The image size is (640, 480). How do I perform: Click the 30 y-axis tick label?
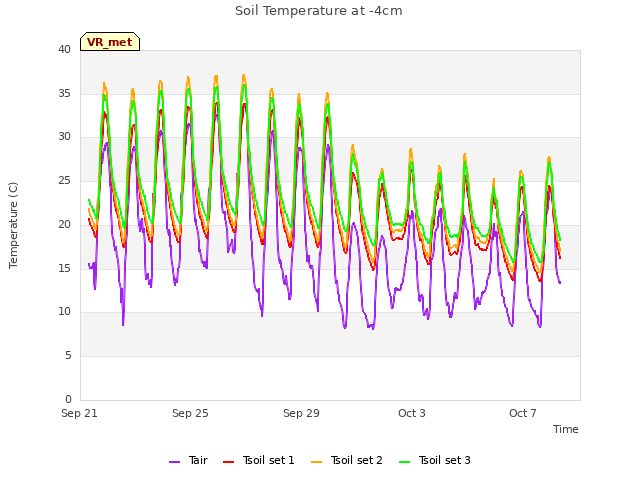pyautogui.click(x=64, y=137)
